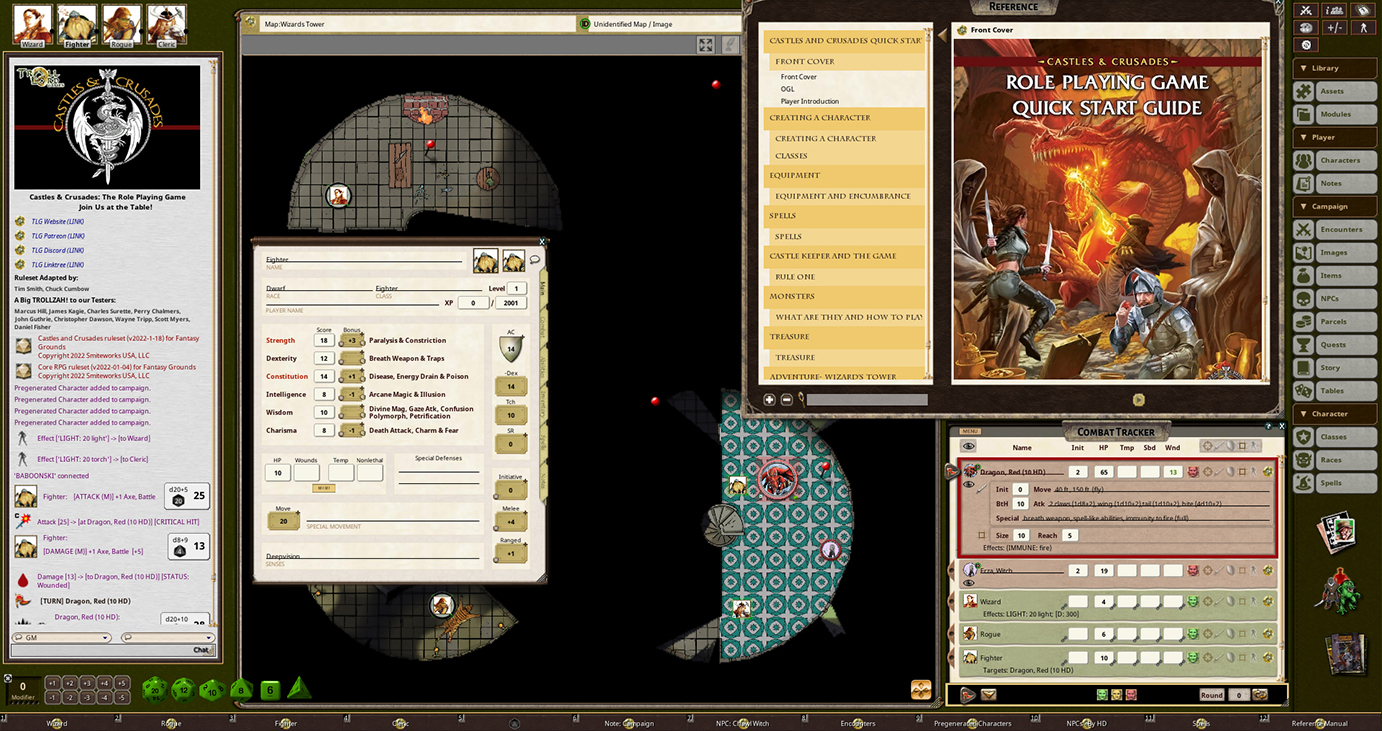Open the TLG Discord link in chat

(x=57, y=250)
